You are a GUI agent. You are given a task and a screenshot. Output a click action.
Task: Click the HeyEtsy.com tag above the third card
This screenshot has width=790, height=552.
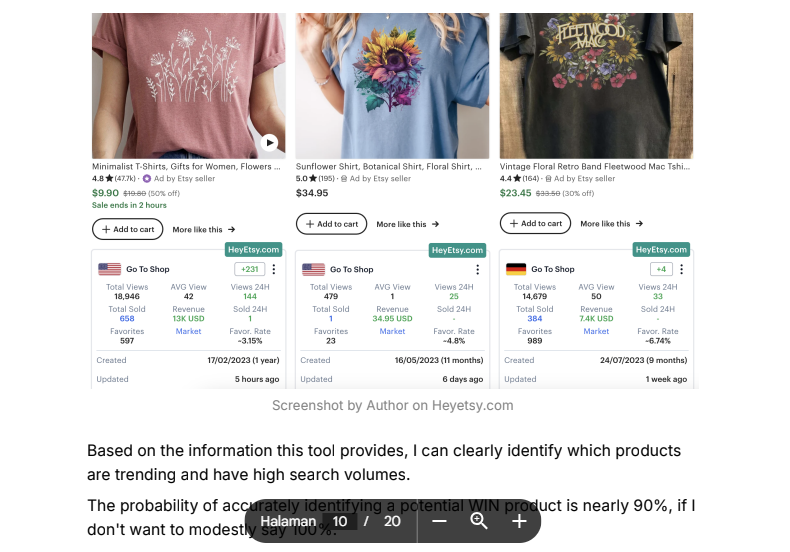tap(662, 250)
